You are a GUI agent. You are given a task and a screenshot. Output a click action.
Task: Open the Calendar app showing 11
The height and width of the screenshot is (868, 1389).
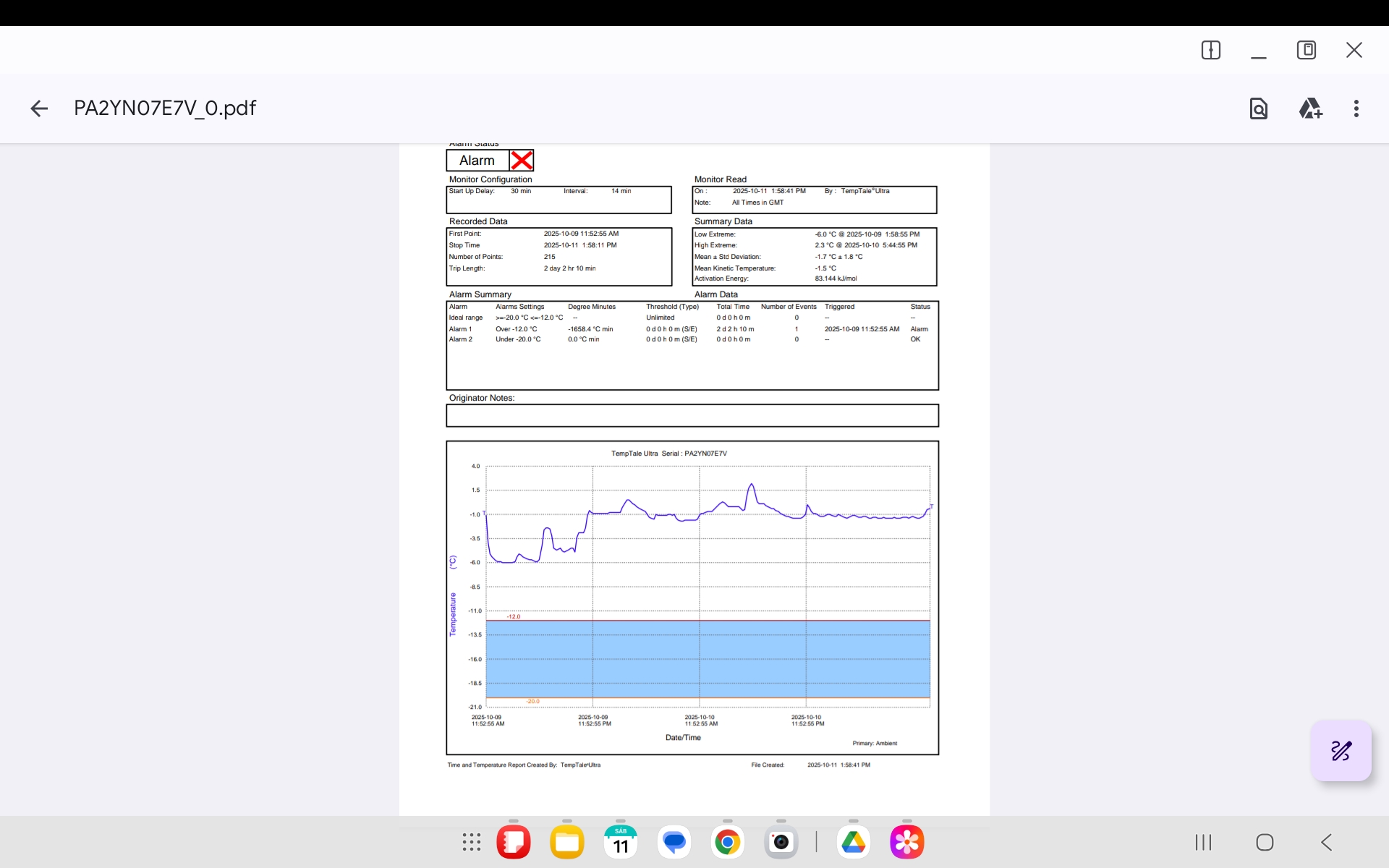click(x=621, y=842)
